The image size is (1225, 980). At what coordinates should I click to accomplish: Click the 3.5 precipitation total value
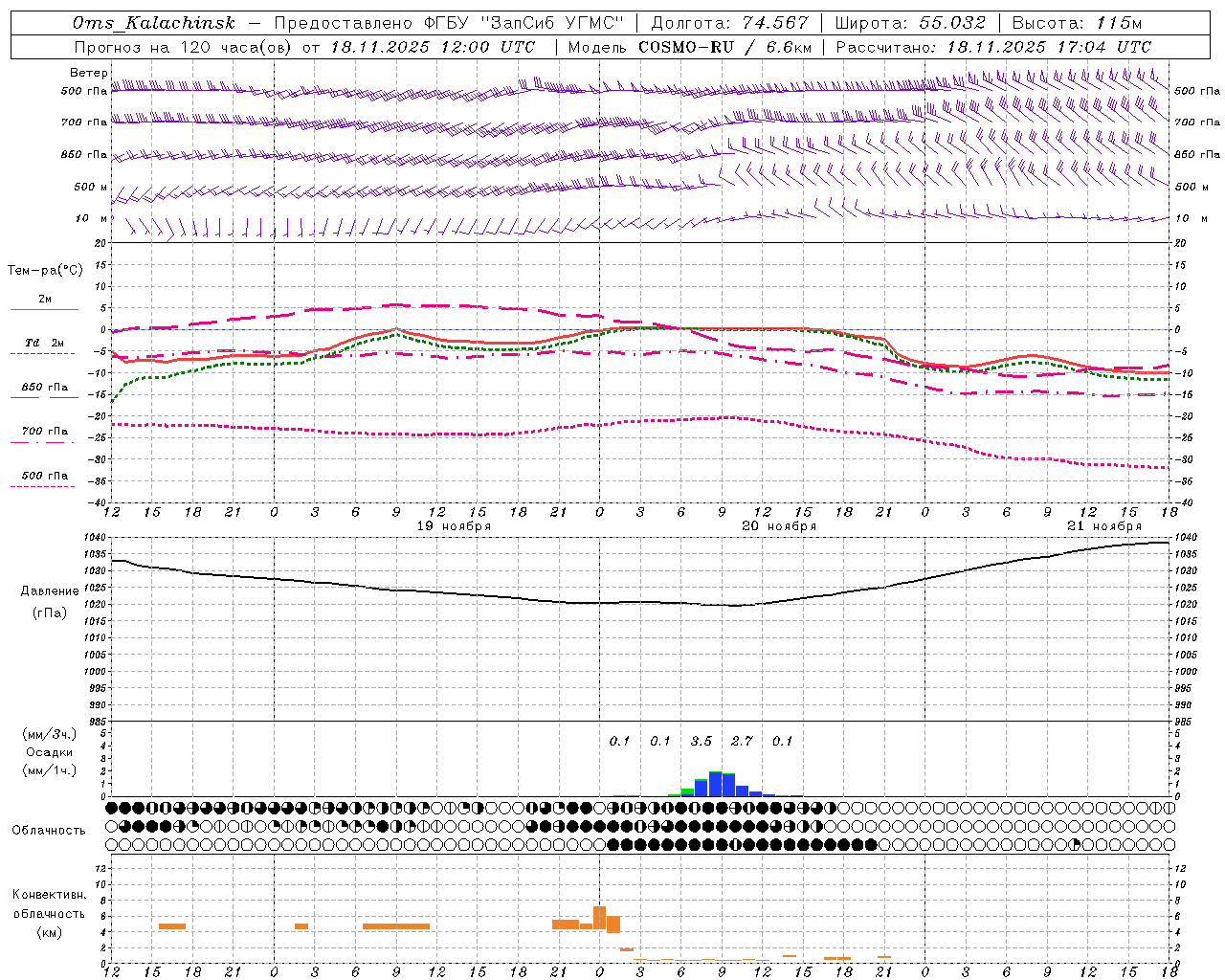click(x=702, y=741)
